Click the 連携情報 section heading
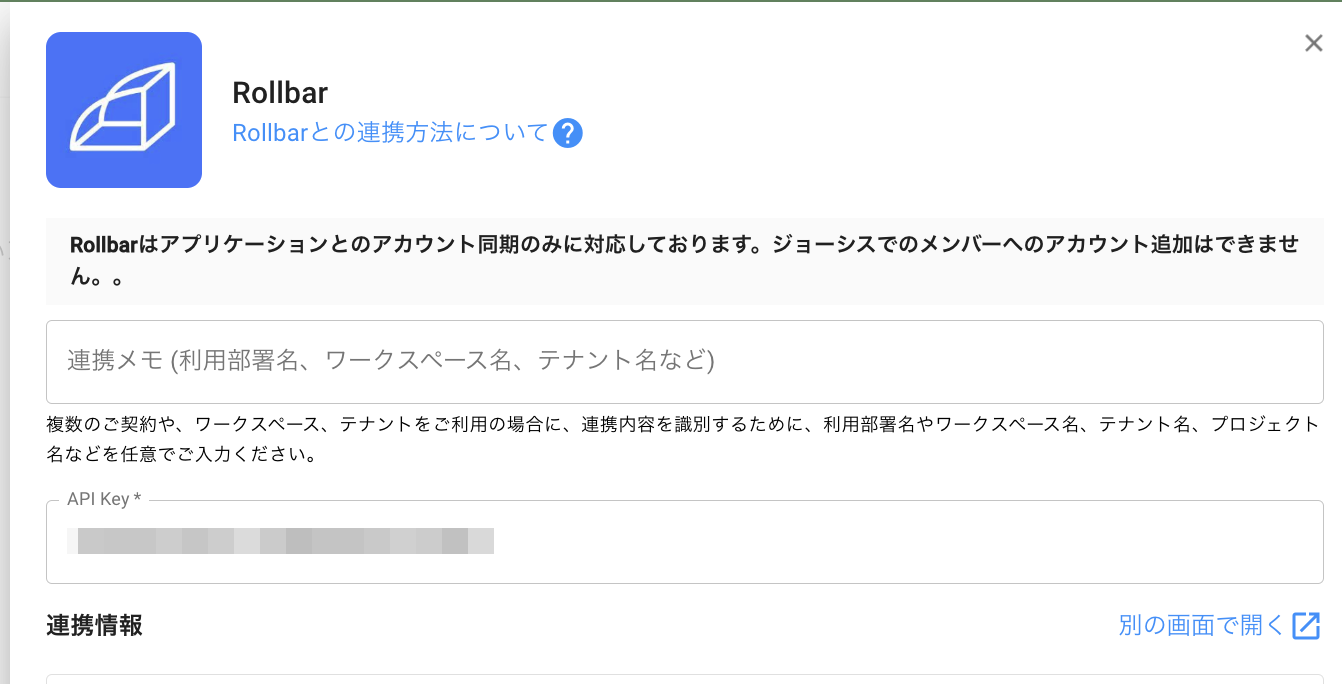Screen dimensions: 1342x684 (94, 626)
